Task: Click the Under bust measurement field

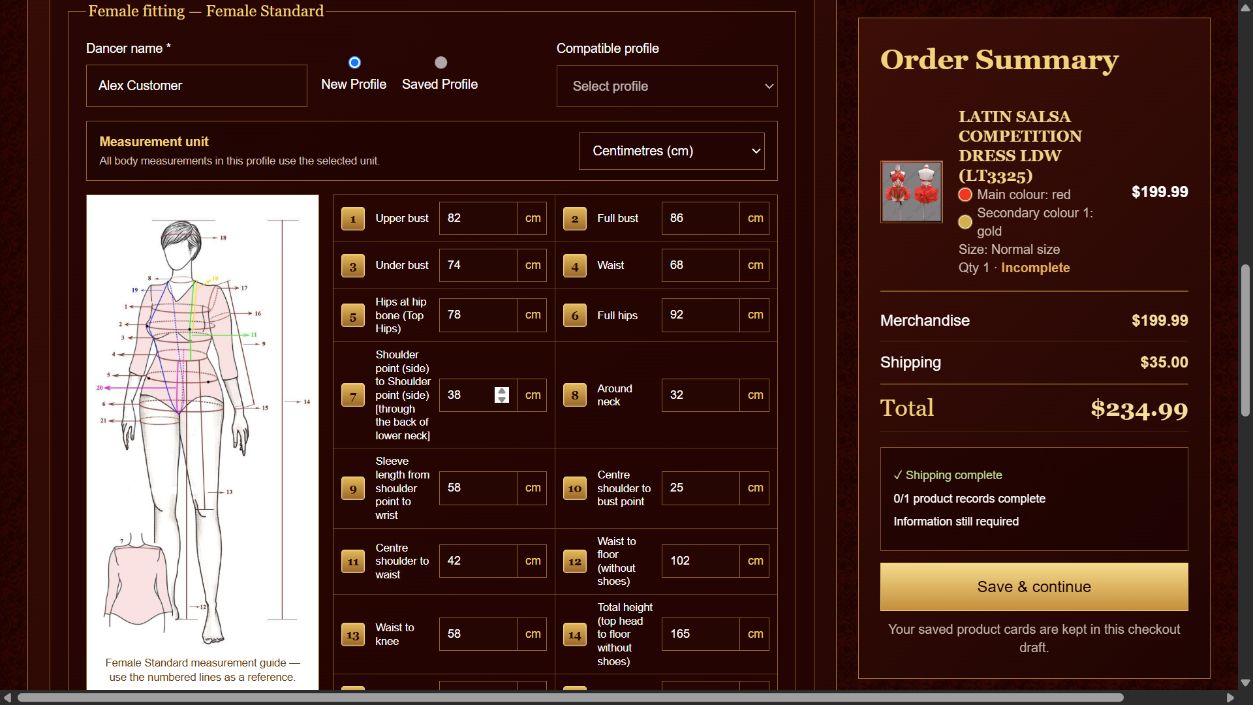Action: (478, 265)
